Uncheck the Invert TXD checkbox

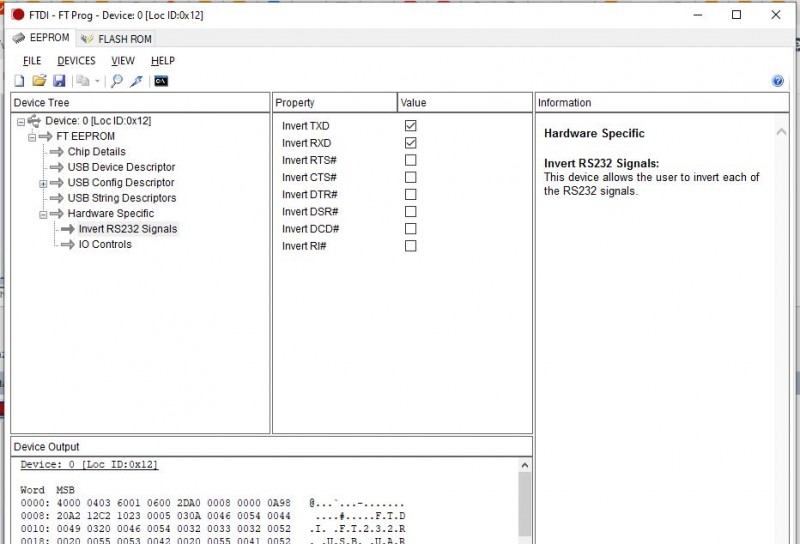411,126
